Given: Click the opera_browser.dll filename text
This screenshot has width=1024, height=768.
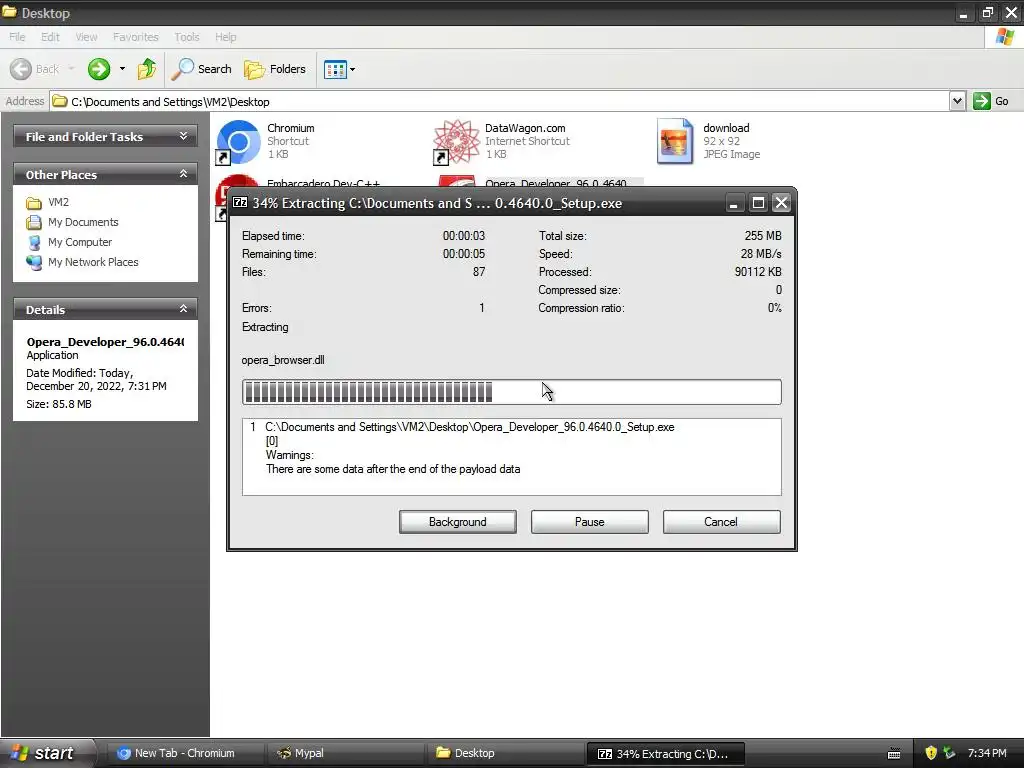Looking at the screenshot, I should (283, 360).
